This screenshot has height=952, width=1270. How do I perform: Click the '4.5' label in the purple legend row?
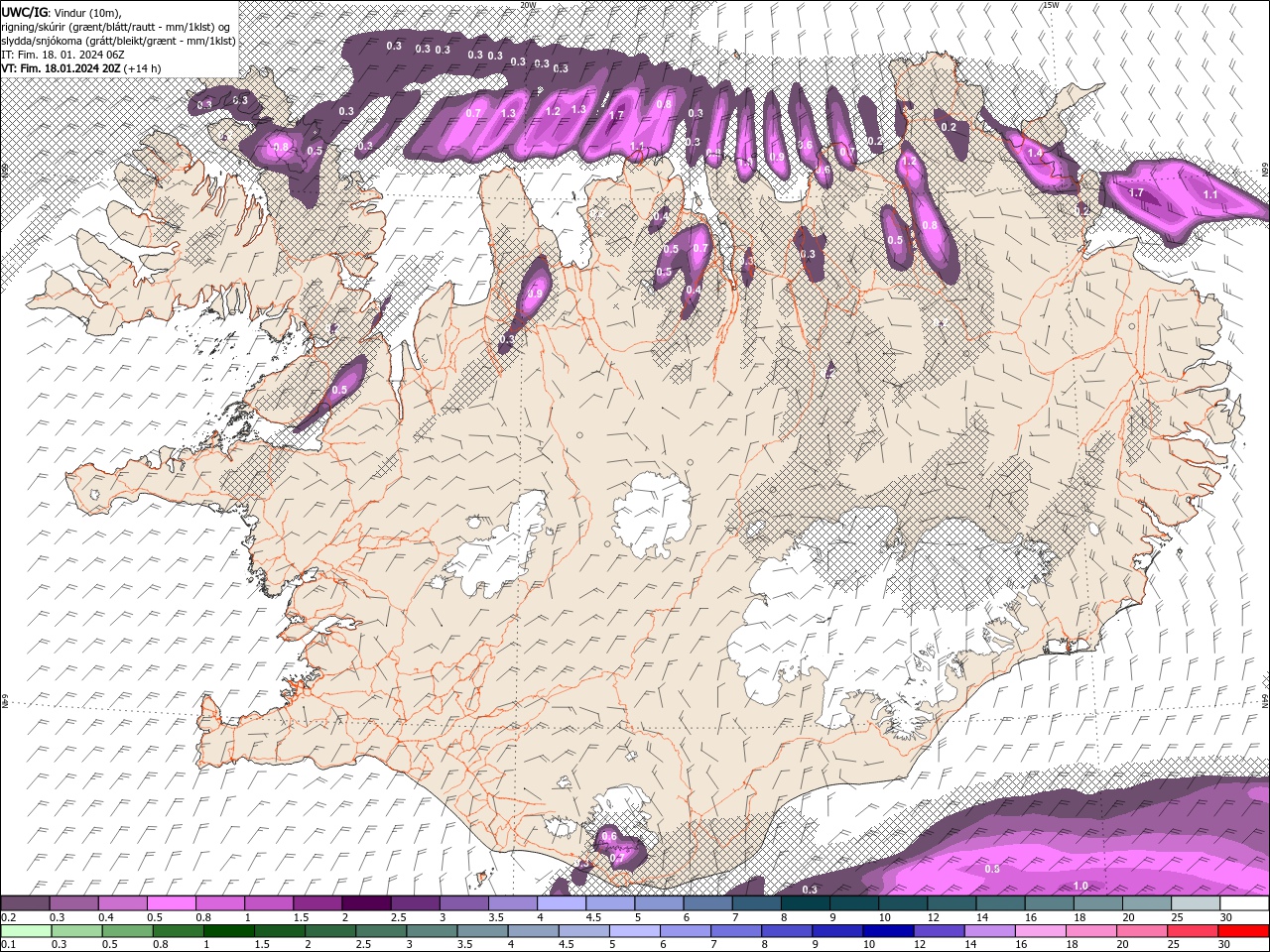tap(593, 917)
